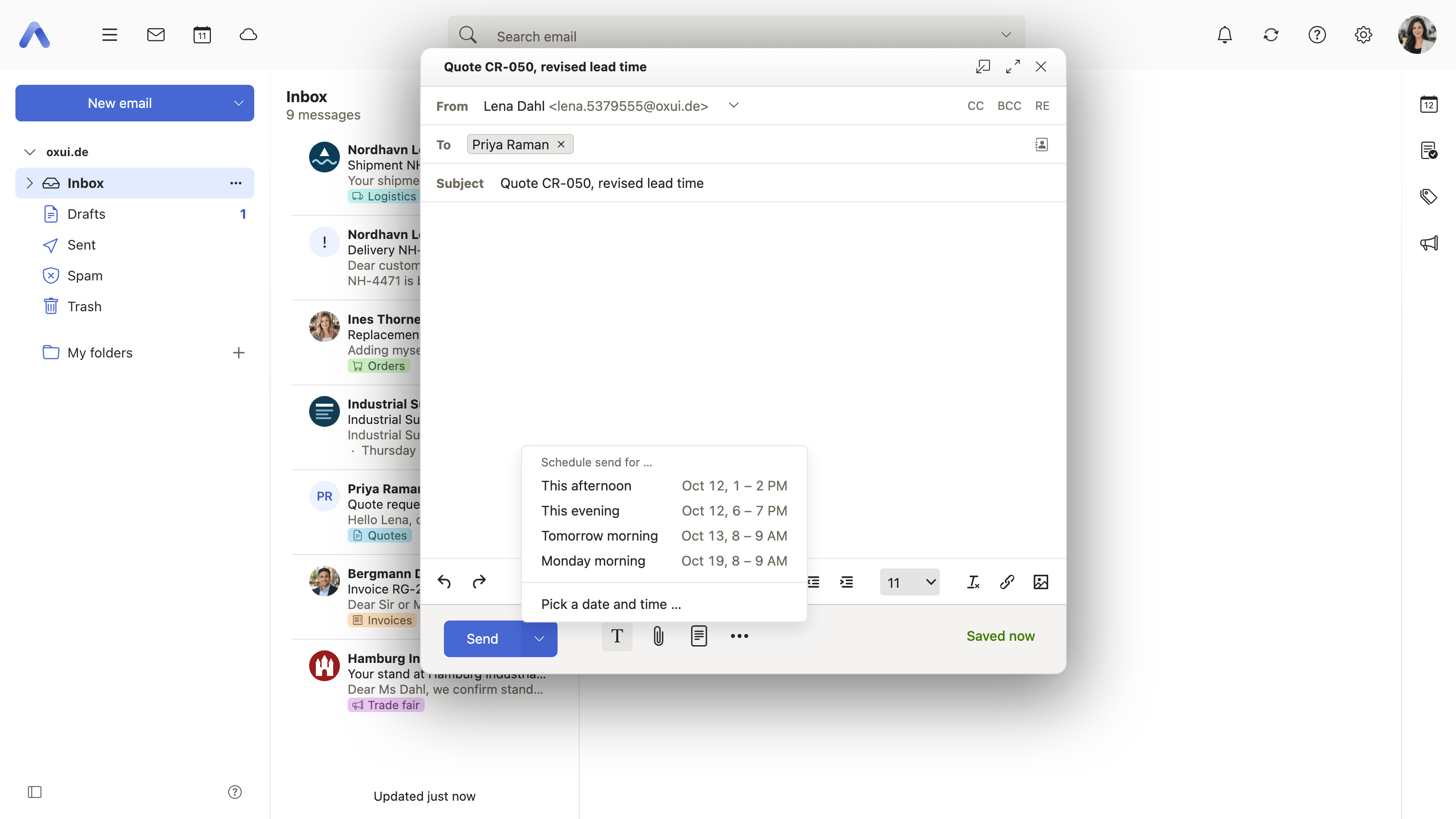Open the help question mark in top bar
The width and height of the screenshot is (1456, 819).
[1317, 35]
